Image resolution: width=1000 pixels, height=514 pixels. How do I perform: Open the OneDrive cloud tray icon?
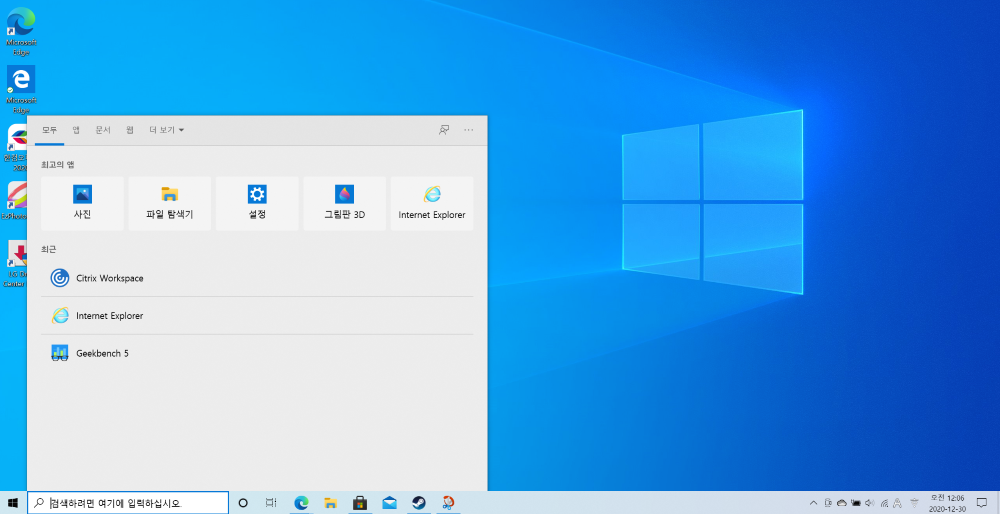coord(841,503)
